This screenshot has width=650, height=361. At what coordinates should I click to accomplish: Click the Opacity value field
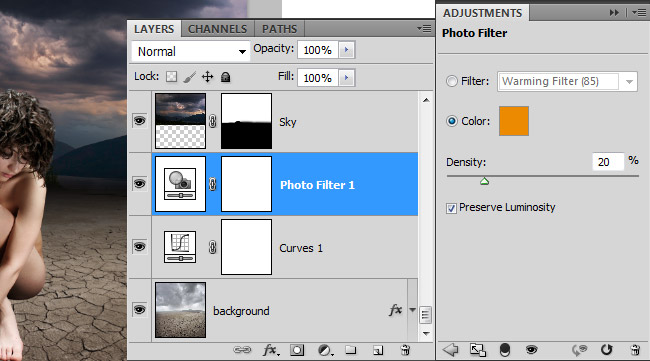pyautogui.click(x=318, y=50)
